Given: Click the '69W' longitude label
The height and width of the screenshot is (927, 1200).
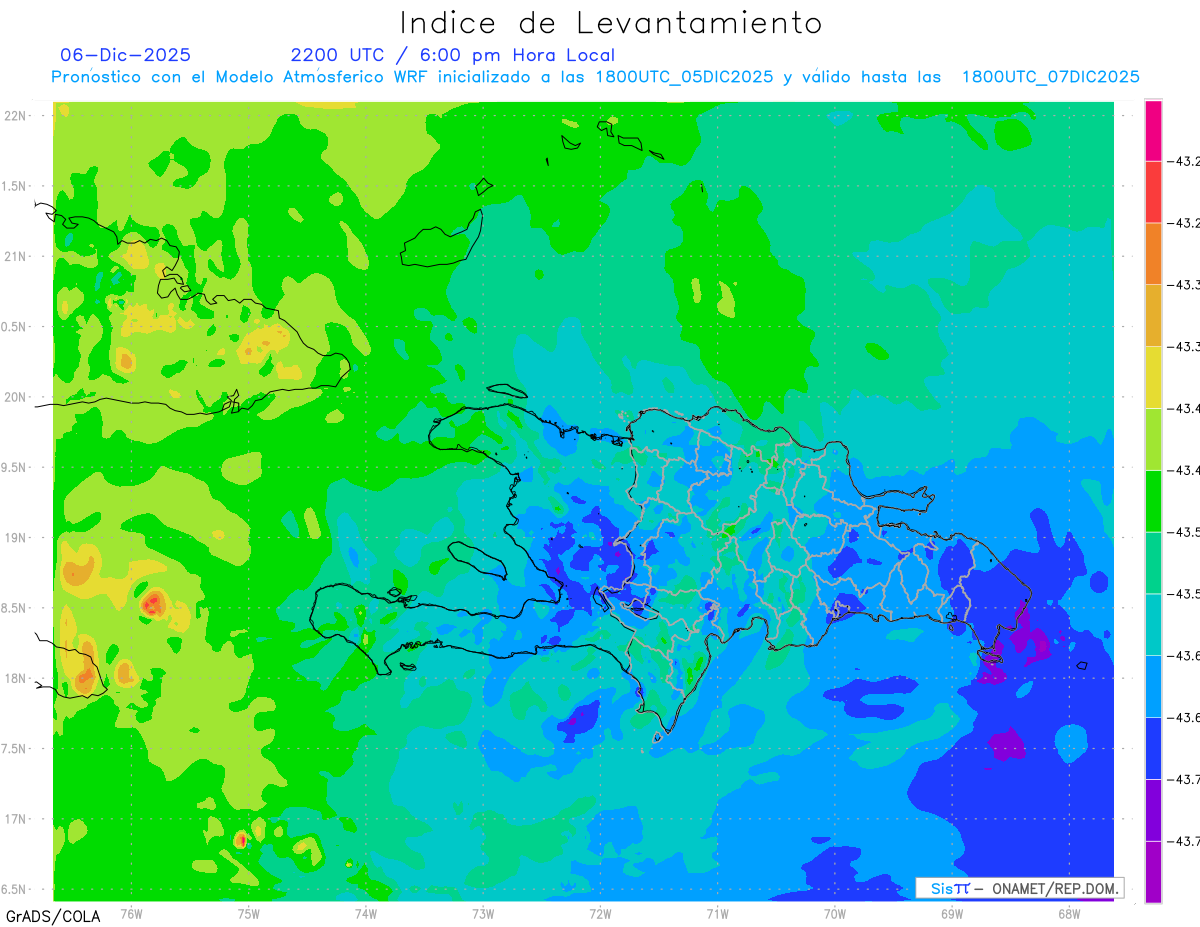Looking at the screenshot, I should [952, 913].
